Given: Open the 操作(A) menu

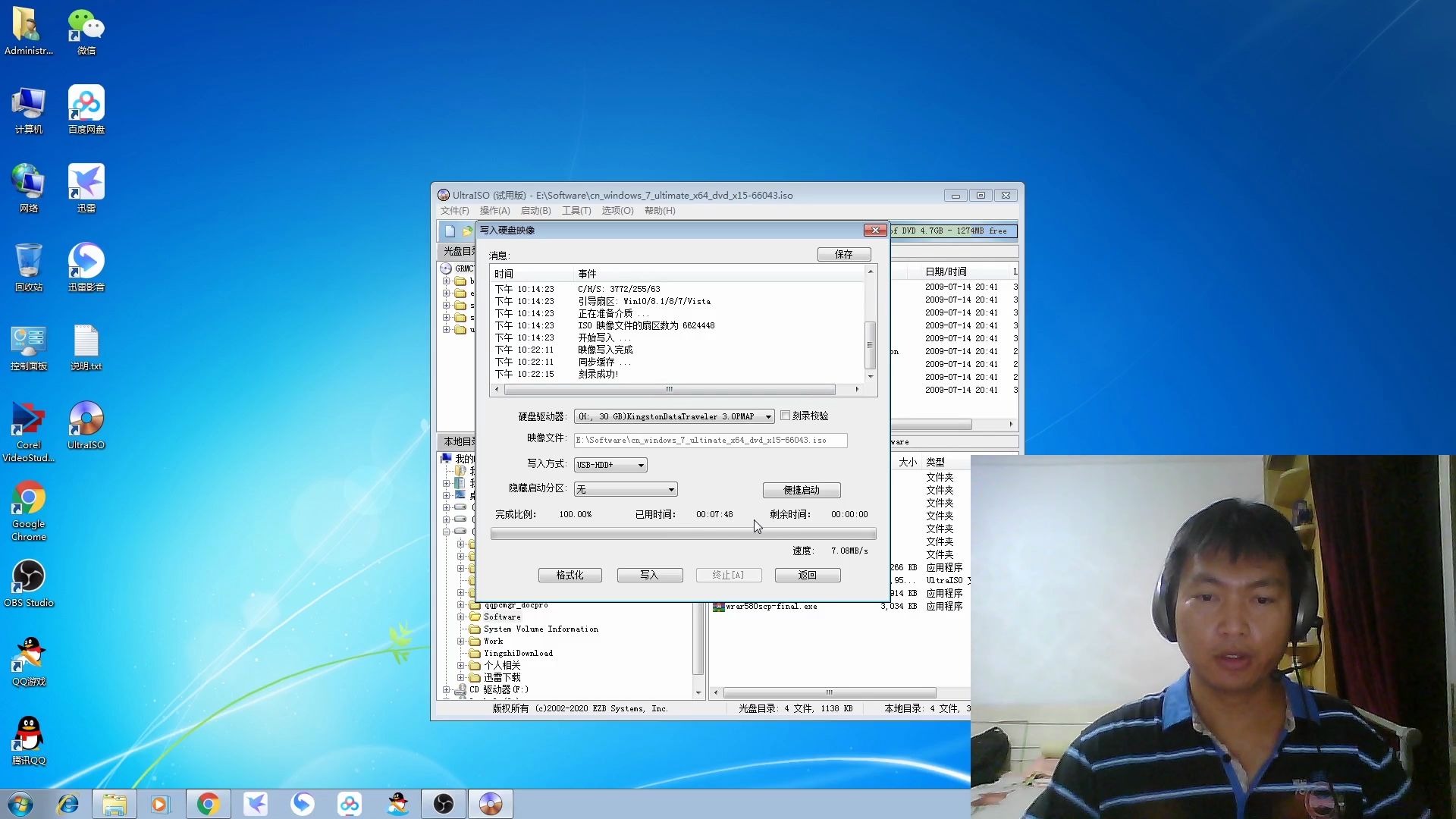Looking at the screenshot, I should (x=495, y=211).
